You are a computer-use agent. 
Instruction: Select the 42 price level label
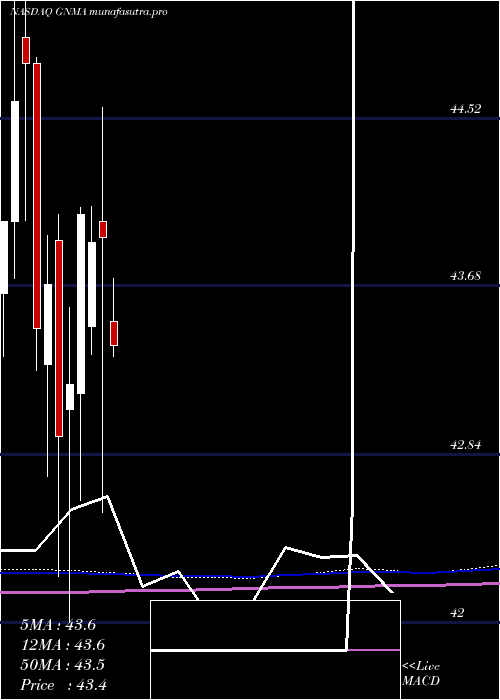click(457, 613)
